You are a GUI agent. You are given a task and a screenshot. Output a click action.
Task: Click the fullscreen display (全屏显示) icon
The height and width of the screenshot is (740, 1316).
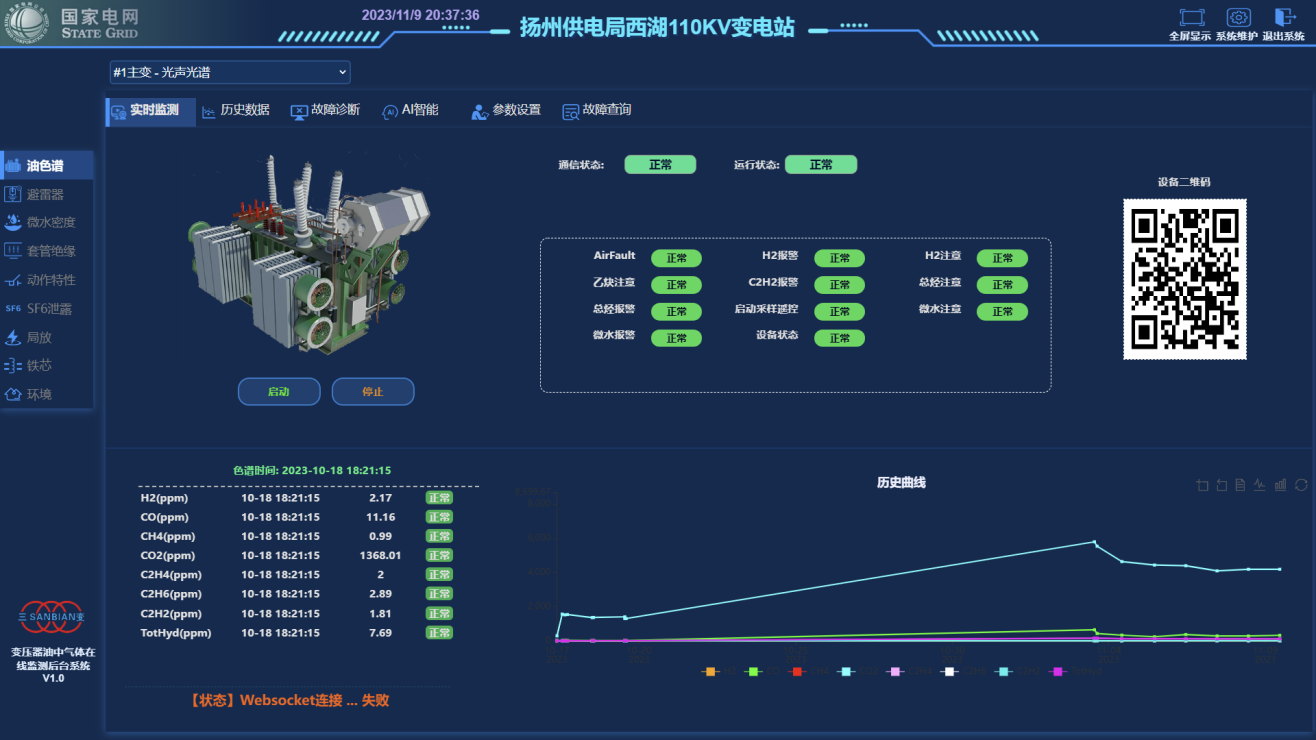[x=1192, y=18]
